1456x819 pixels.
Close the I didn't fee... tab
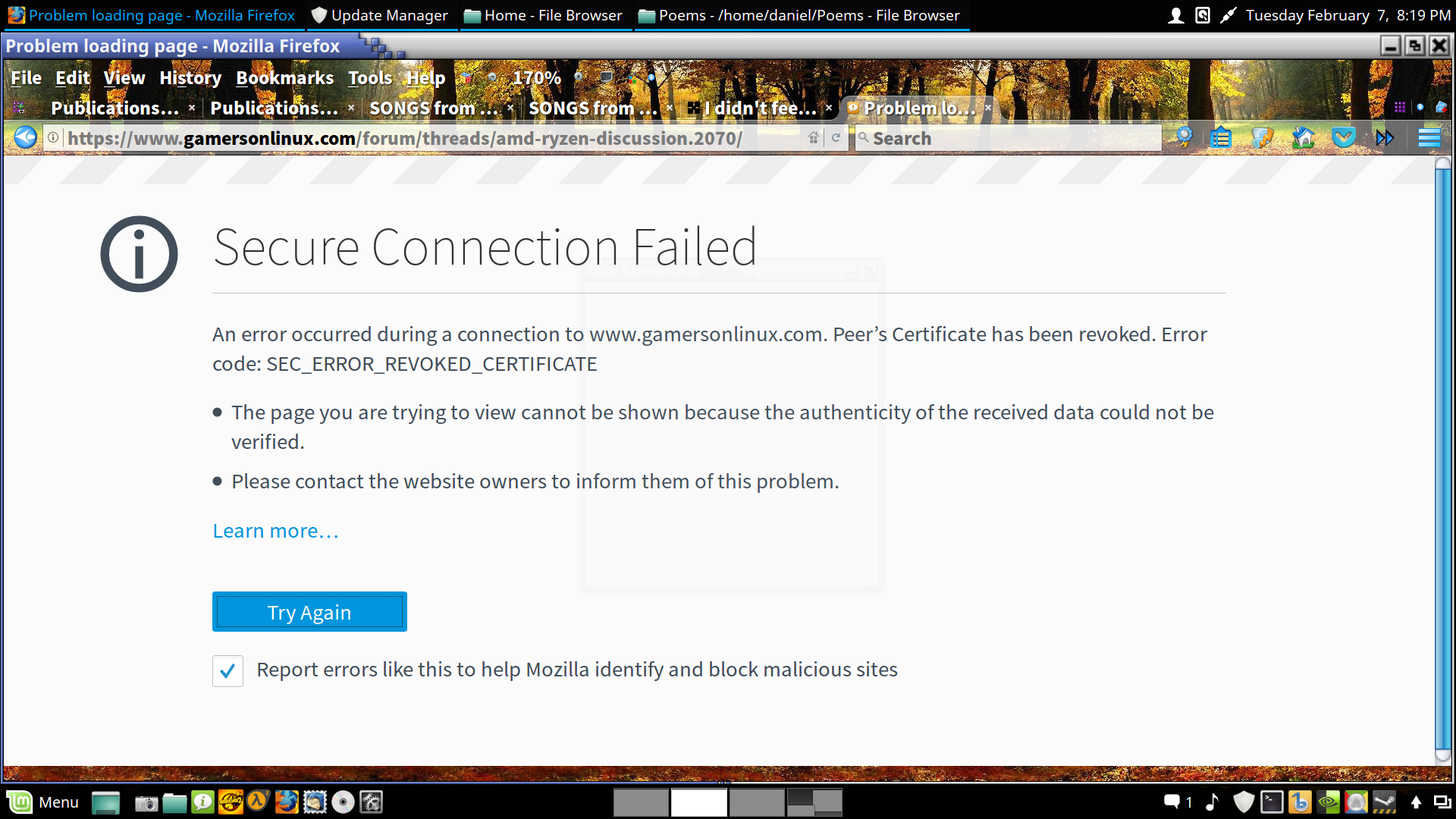coord(829,108)
